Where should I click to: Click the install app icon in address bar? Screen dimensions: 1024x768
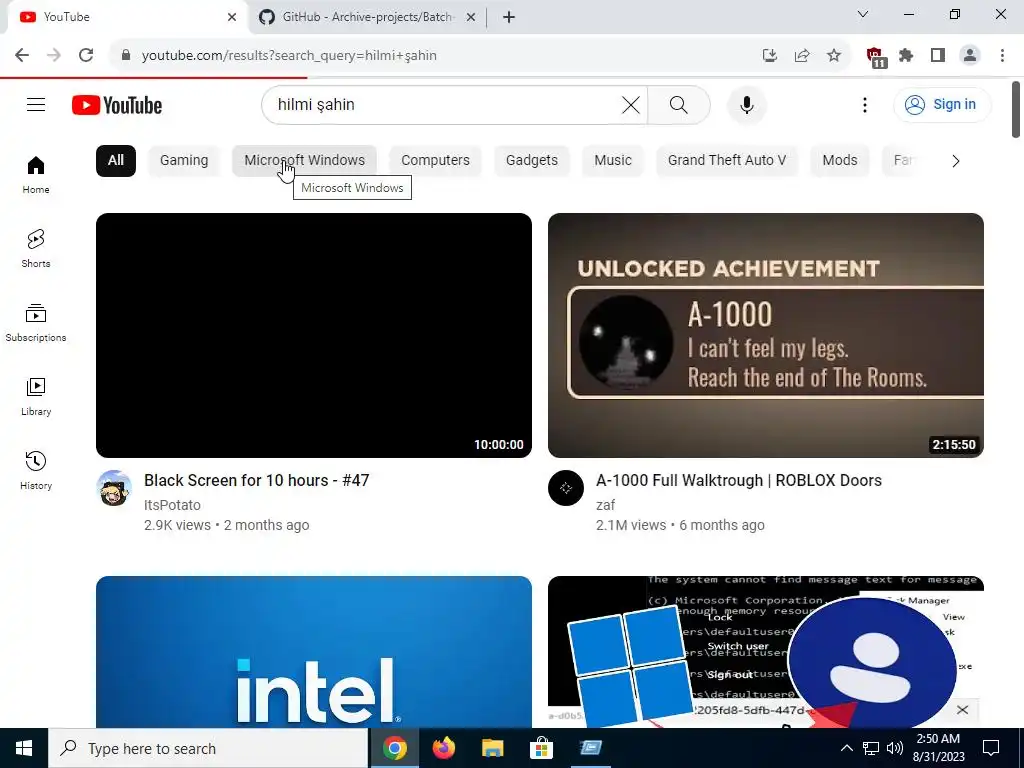770,56
